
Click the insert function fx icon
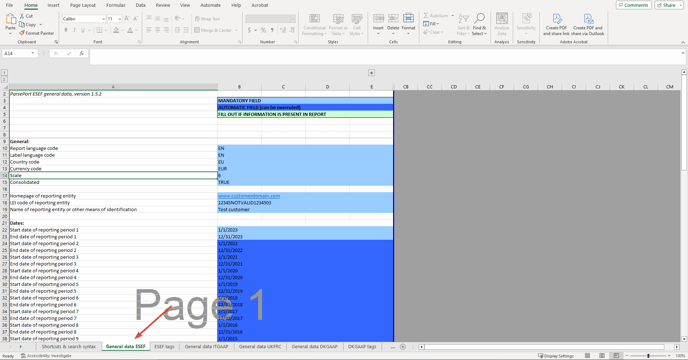[x=82, y=53]
